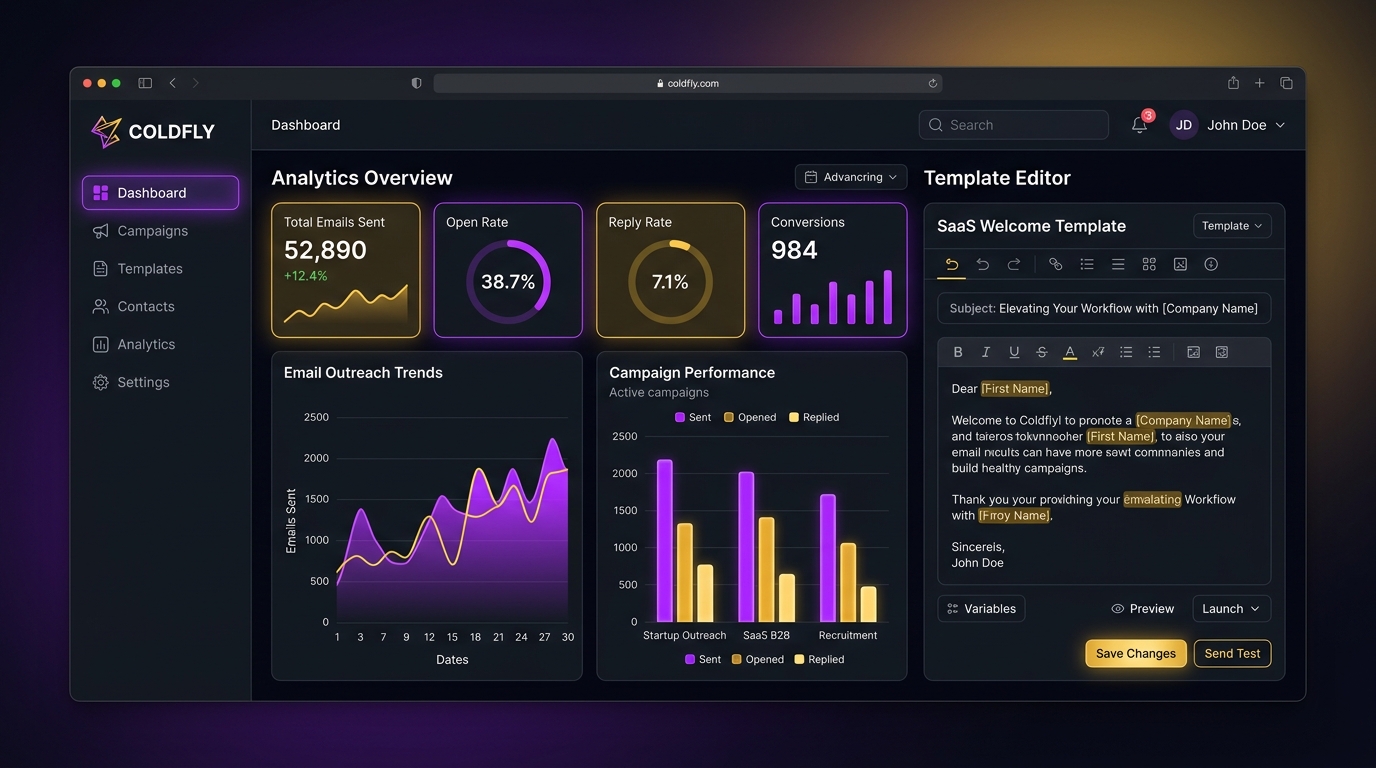Pick the text color A swatch

point(1070,352)
